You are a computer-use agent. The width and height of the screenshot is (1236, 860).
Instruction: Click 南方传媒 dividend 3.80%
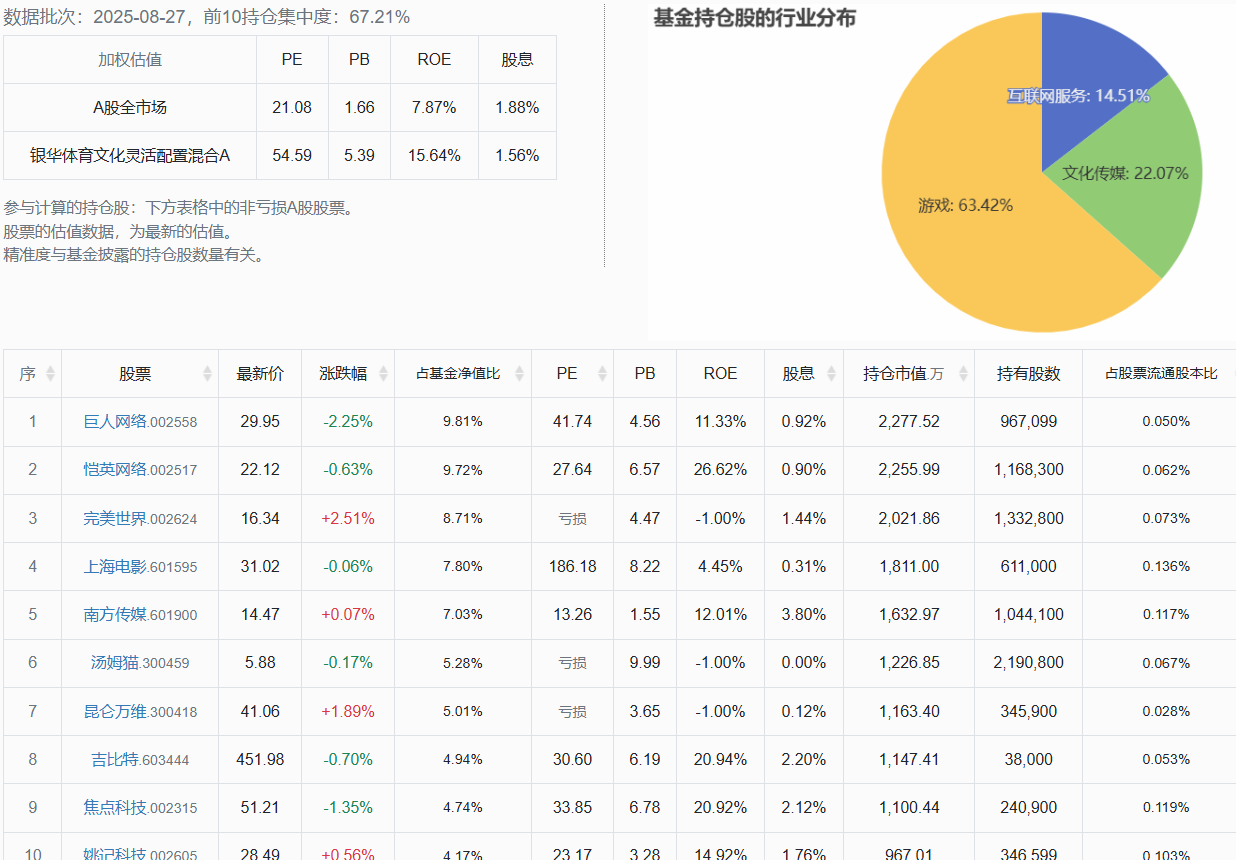(803, 614)
